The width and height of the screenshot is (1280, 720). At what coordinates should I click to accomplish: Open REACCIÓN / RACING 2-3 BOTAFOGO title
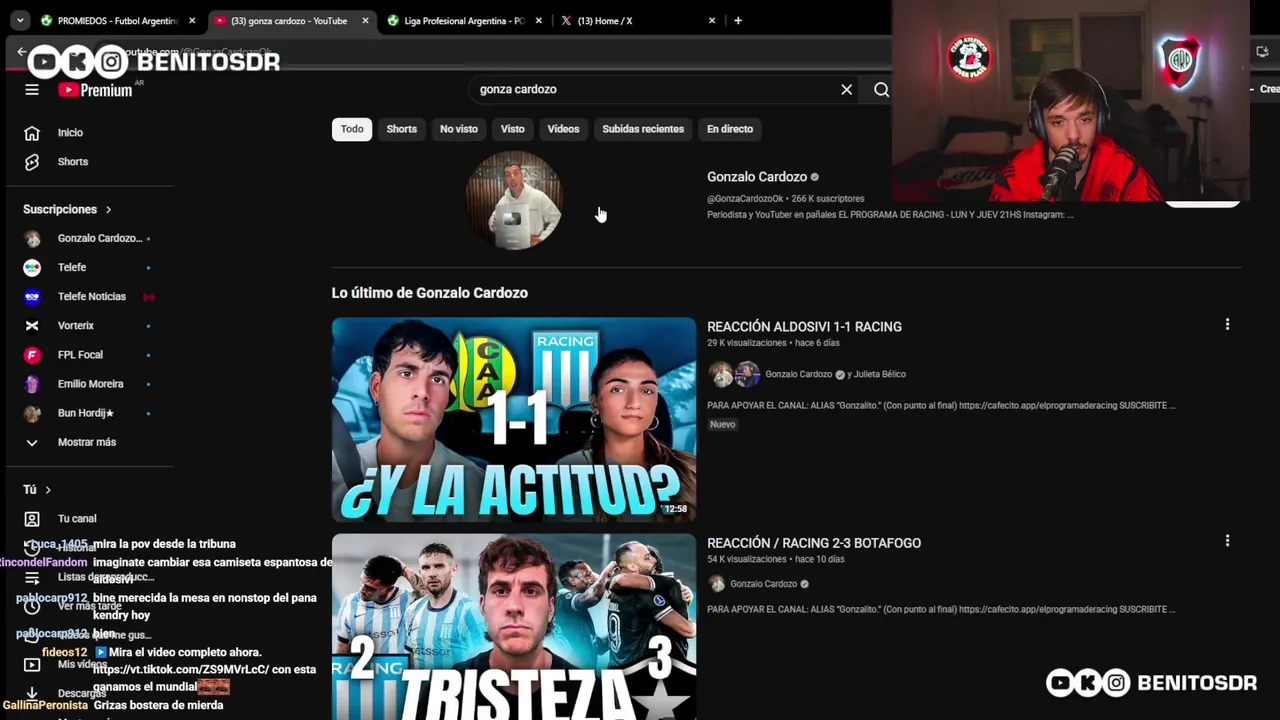pyautogui.click(x=814, y=543)
